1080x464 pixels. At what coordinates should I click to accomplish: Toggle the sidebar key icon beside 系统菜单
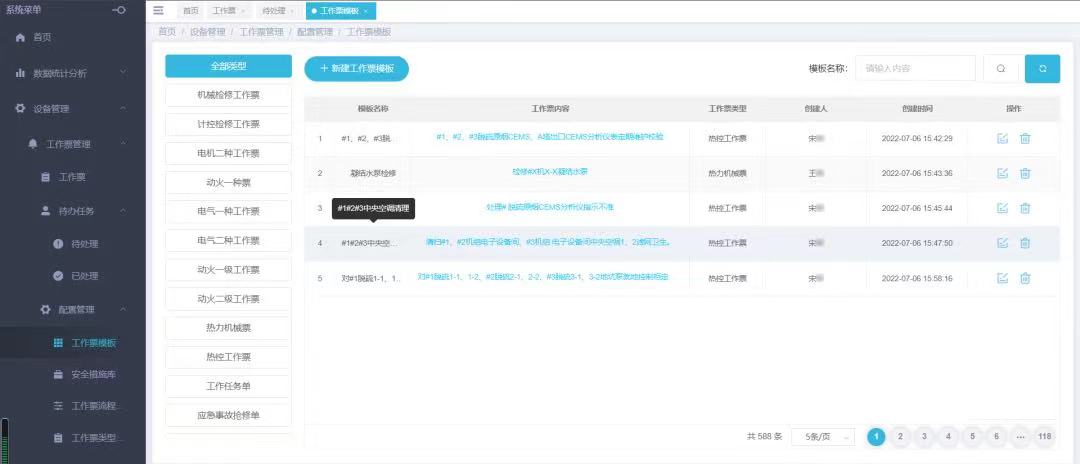[x=120, y=10]
